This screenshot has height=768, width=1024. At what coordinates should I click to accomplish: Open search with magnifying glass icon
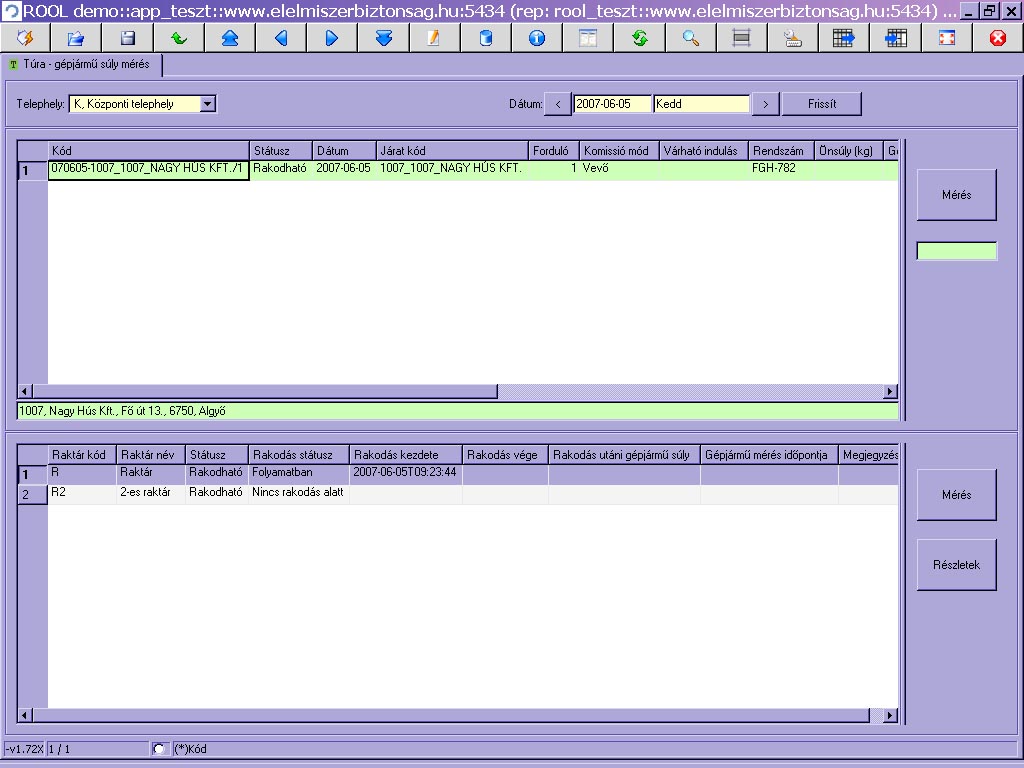tap(691, 38)
